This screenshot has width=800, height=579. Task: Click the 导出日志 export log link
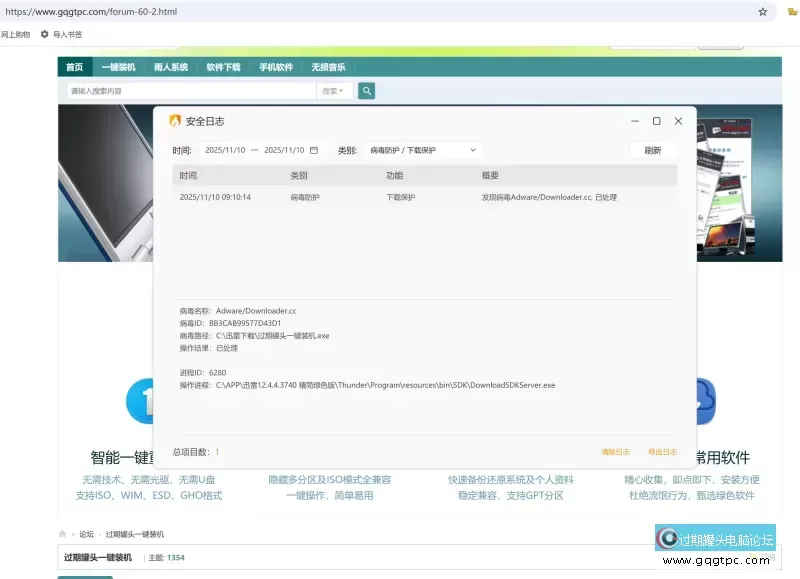point(661,451)
